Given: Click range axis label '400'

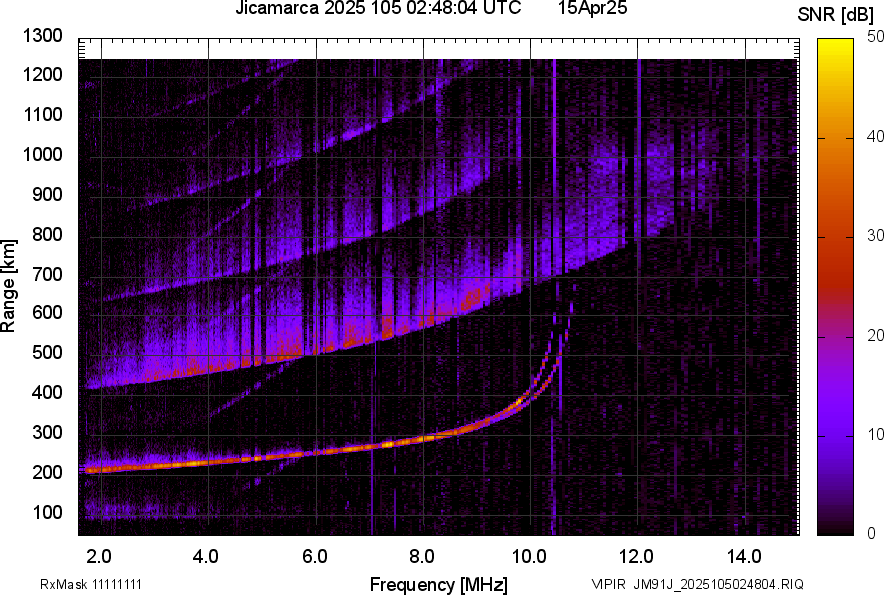Looking at the screenshot, I should [47, 392].
